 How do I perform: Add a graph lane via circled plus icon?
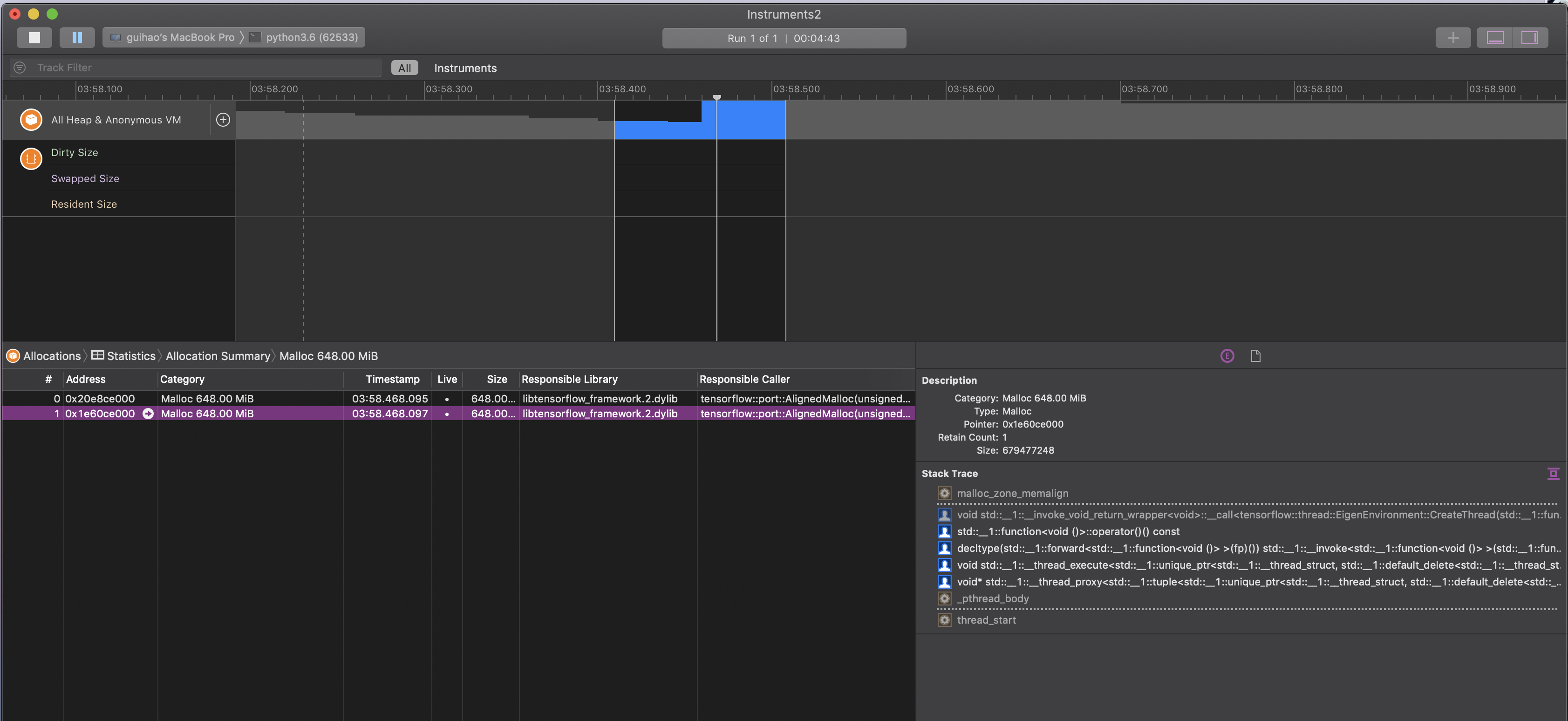coord(223,120)
